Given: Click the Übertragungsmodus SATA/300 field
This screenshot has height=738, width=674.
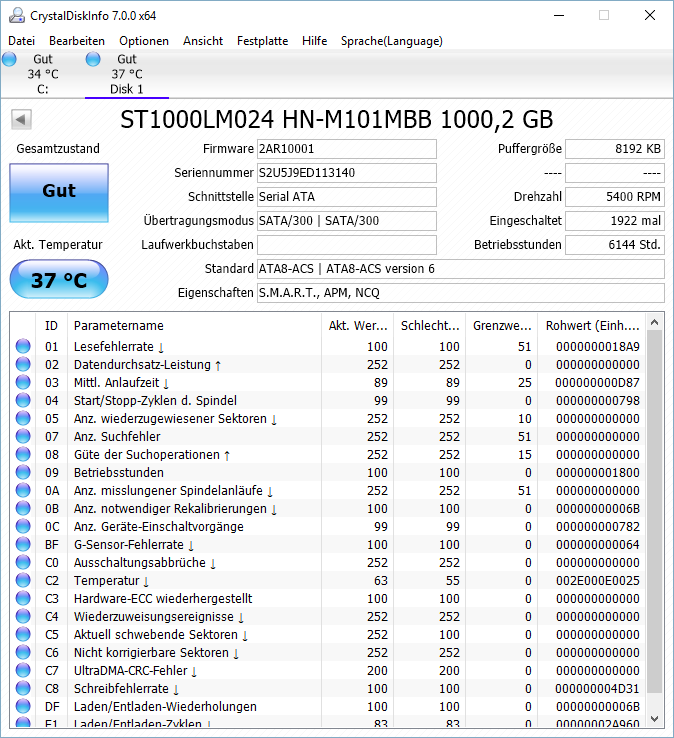Looking at the screenshot, I should pos(347,221).
